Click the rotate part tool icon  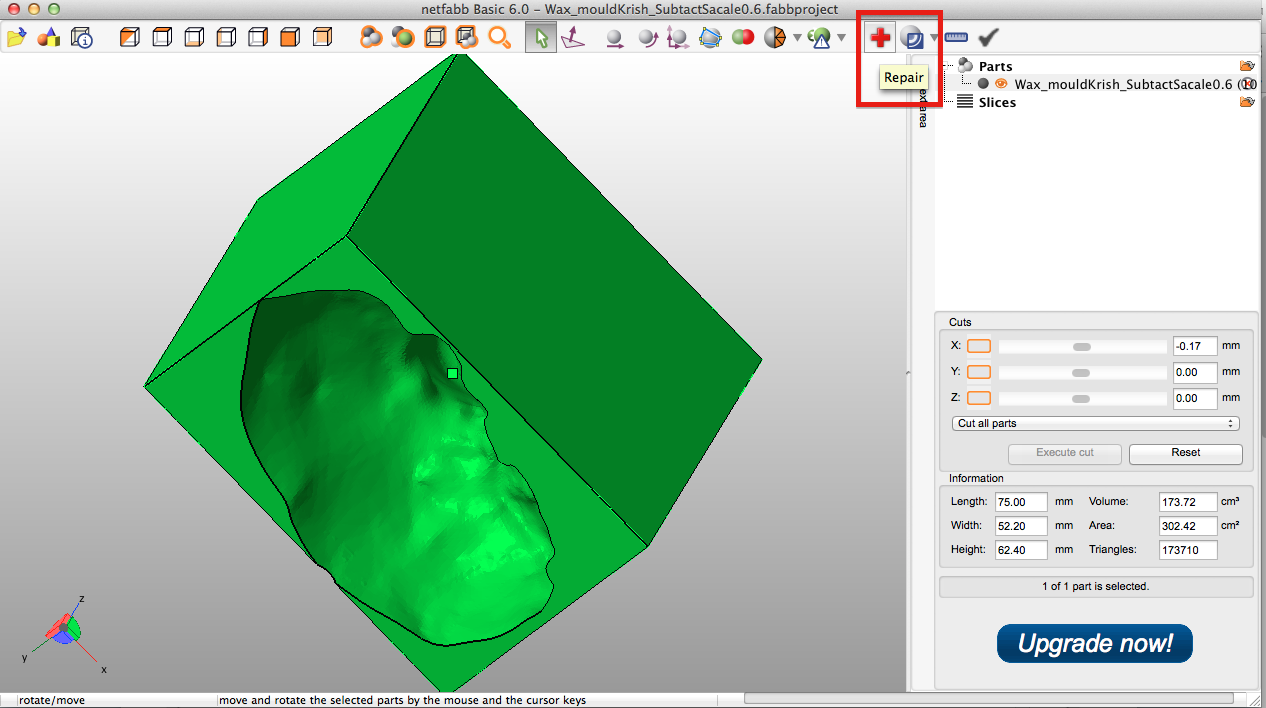coord(647,36)
